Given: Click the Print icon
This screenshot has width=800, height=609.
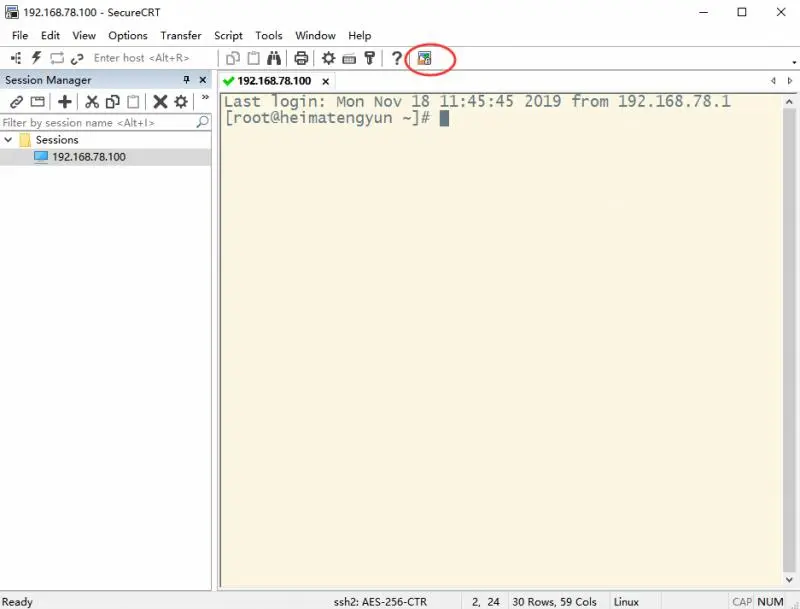Looking at the screenshot, I should [x=301, y=58].
